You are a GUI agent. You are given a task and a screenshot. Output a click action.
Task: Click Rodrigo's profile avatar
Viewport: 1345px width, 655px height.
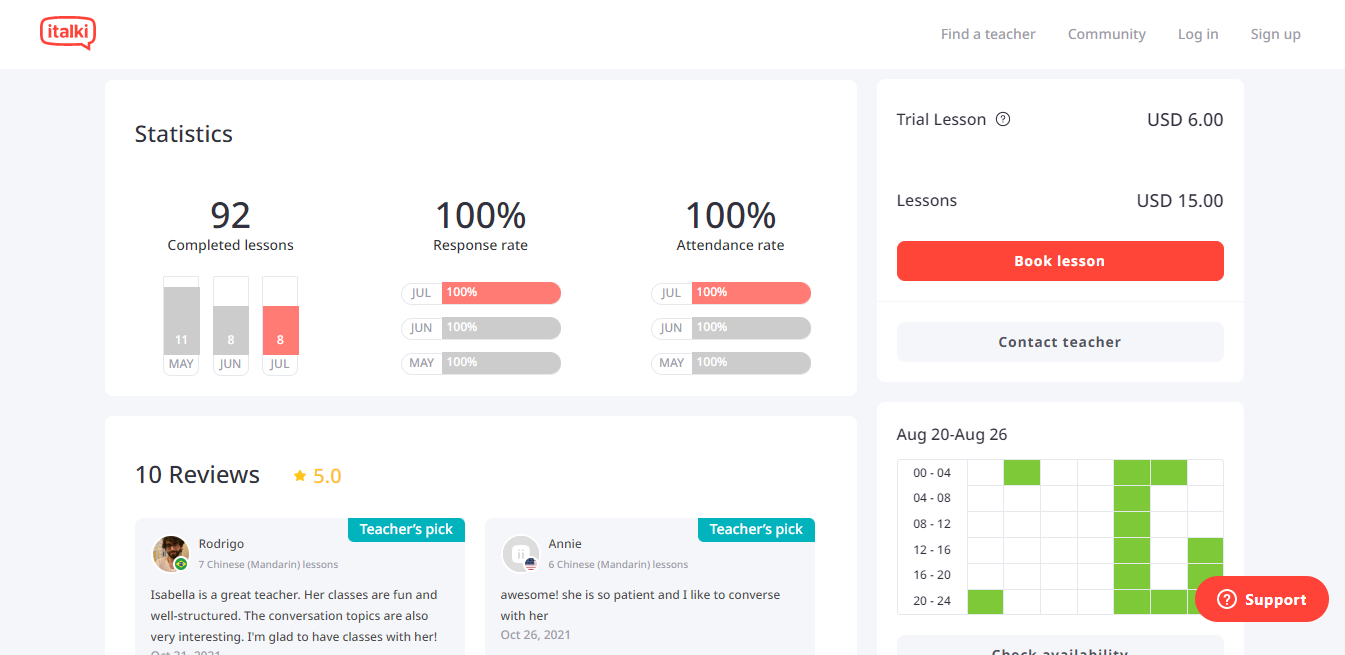[x=170, y=553]
